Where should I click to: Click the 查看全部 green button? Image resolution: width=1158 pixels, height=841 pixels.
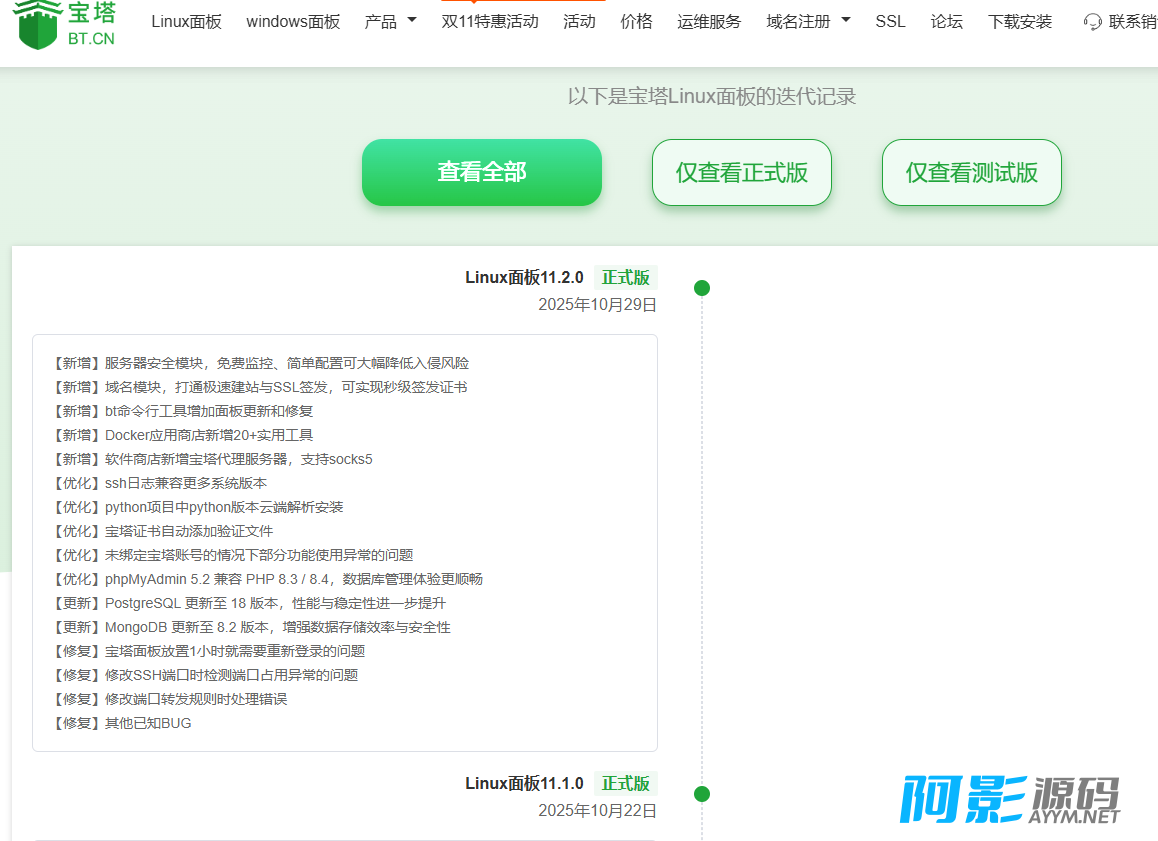click(482, 172)
